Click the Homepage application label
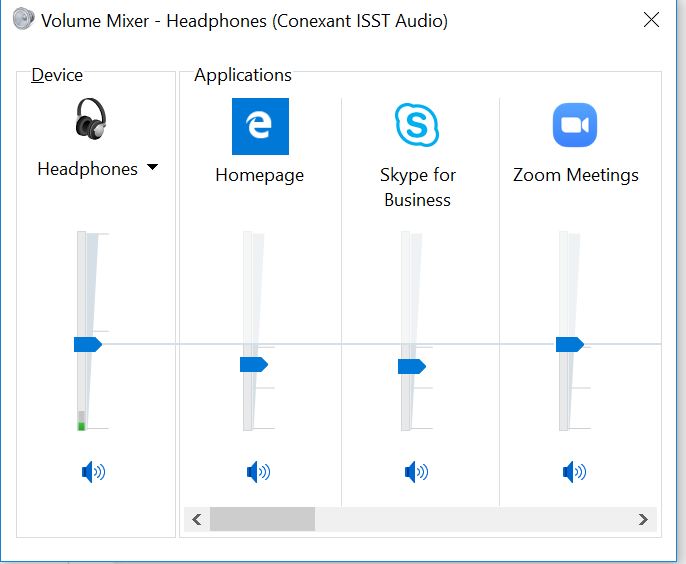 pos(259,175)
